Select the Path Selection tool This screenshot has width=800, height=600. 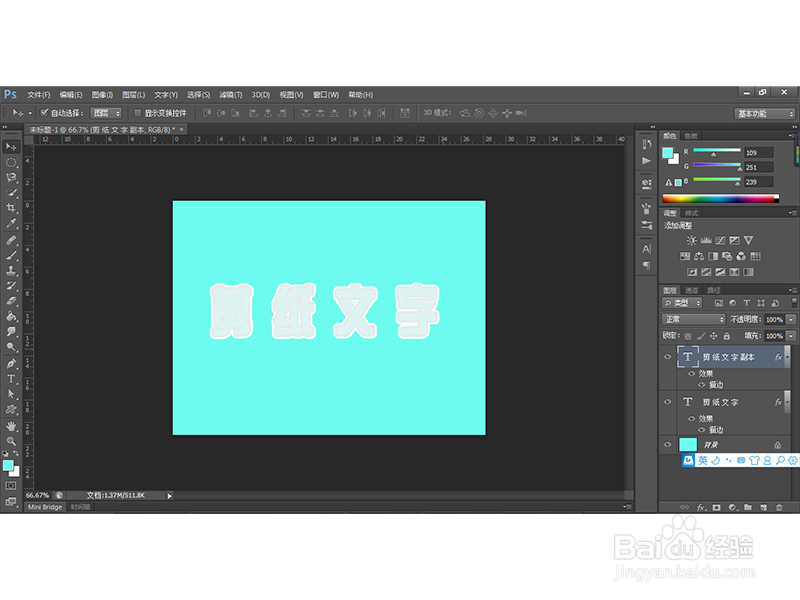(11, 394)
